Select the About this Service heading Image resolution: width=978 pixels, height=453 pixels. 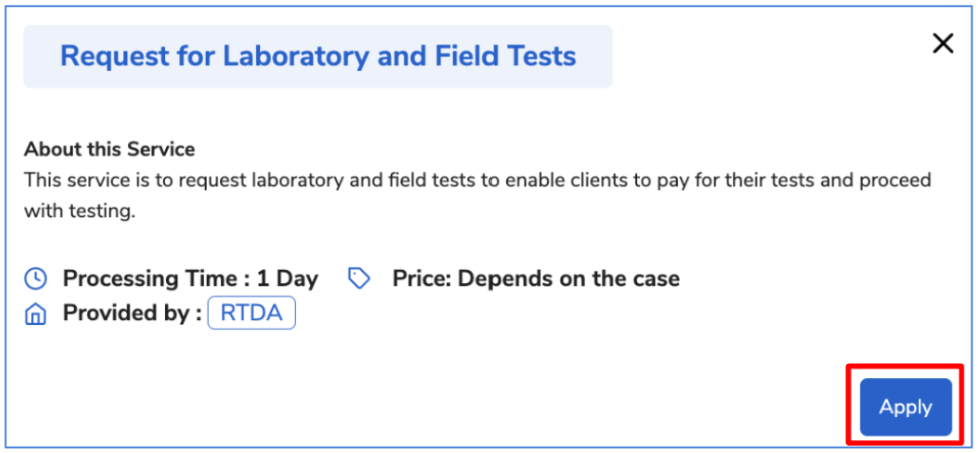[x=109, y=149]
